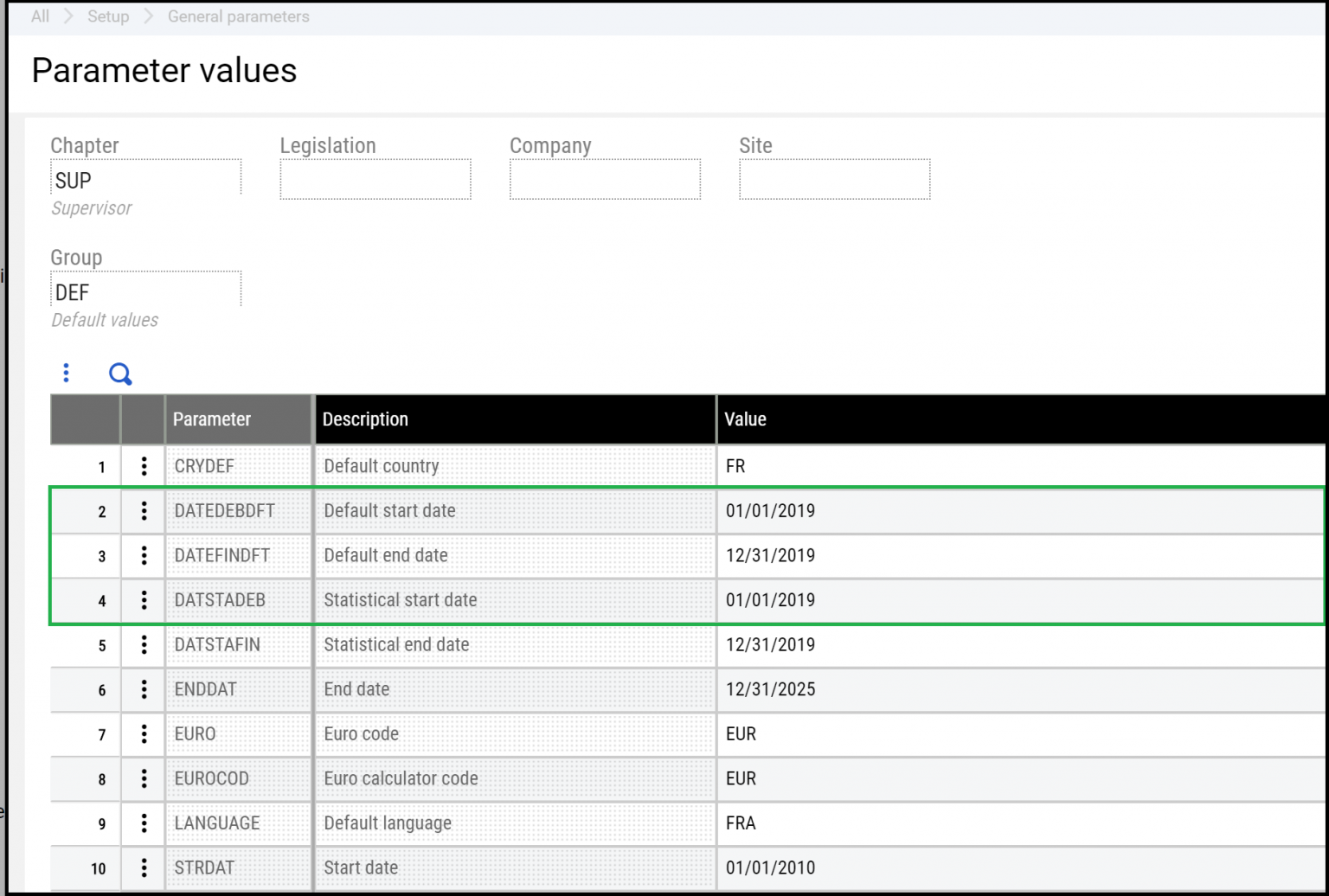
Task: Open row actions for LANGUAGE parameter
Action: click(x=142, y=823)
